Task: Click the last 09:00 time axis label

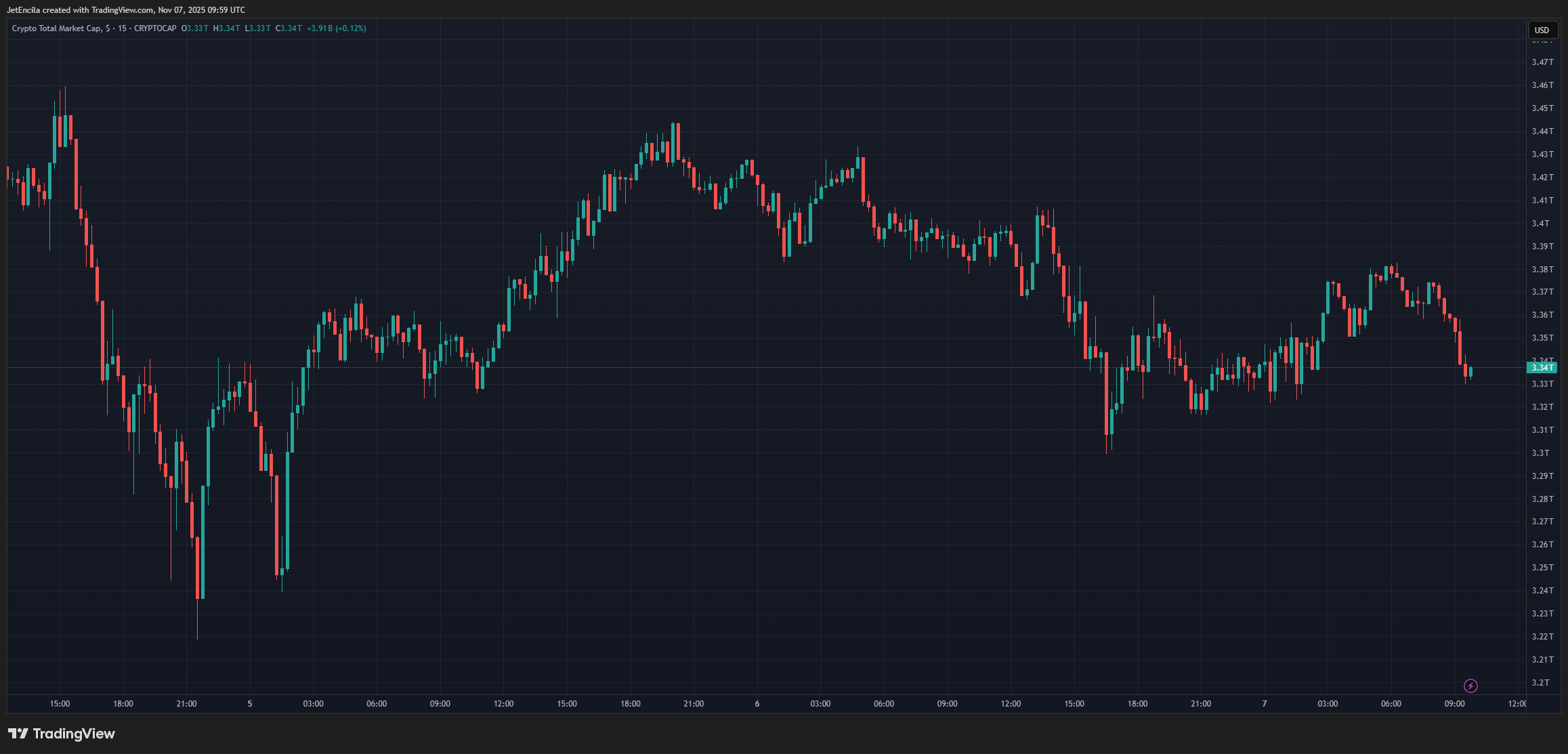Action: tap(1454, 704)
